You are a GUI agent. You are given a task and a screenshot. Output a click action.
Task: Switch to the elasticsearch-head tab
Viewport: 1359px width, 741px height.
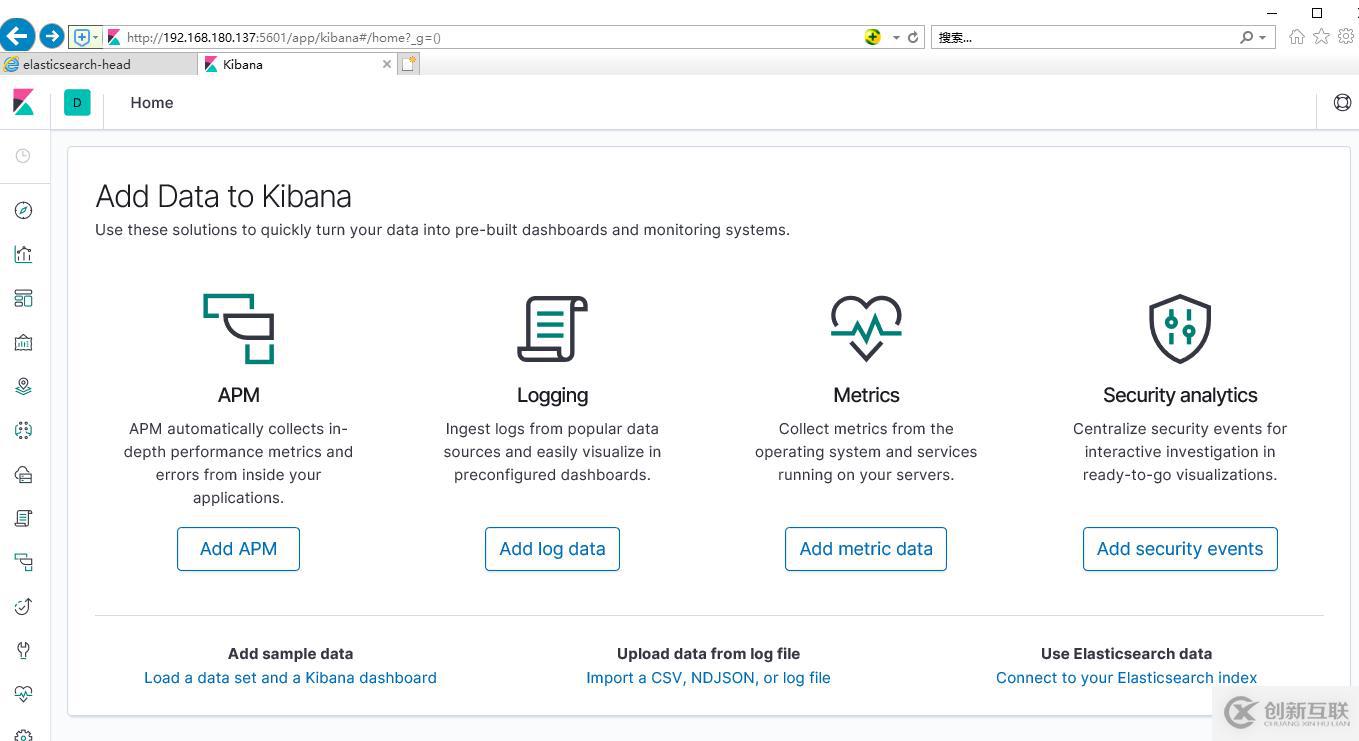[x=98, y=64]
